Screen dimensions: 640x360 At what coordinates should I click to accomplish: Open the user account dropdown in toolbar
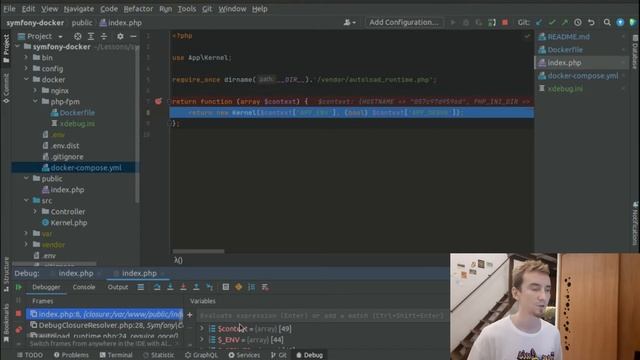click(349, 22)
